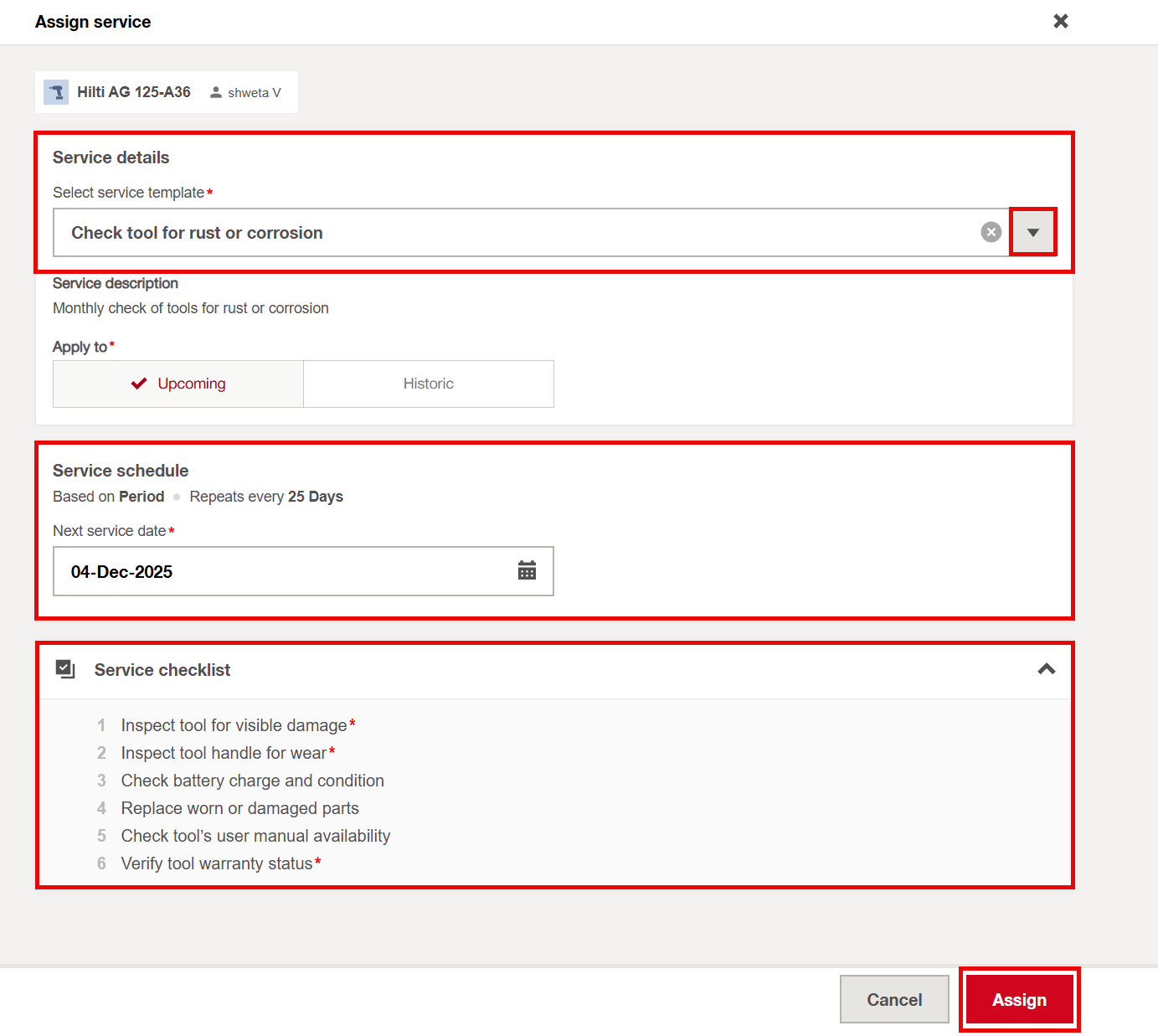The image size is (1158, 1036).
Task: Click 'Replace worn or damaged parts' item
Action: point(239,808)
